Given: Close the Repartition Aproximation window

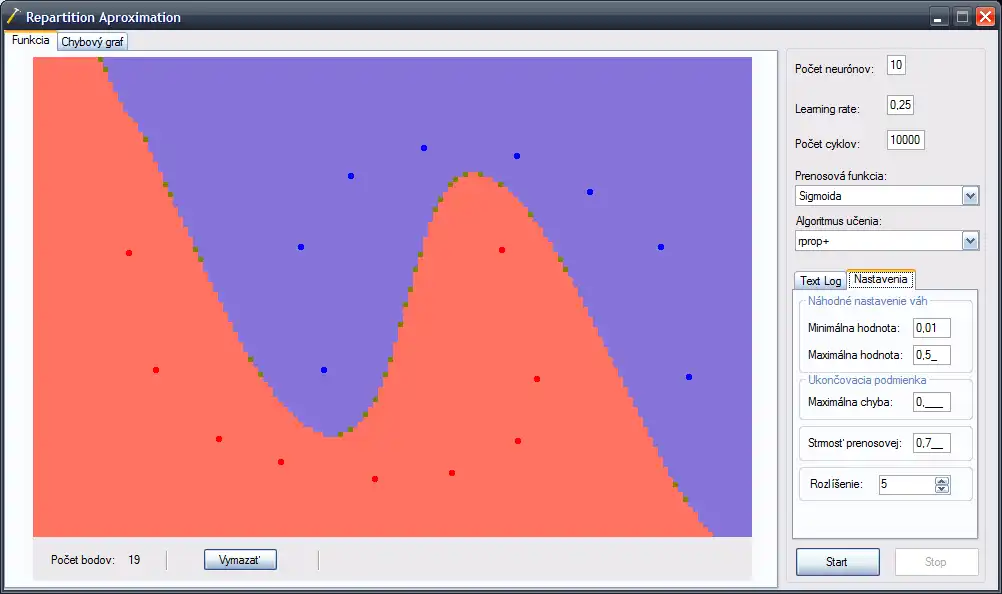Looking at the screenshot, I should [985, 17].
